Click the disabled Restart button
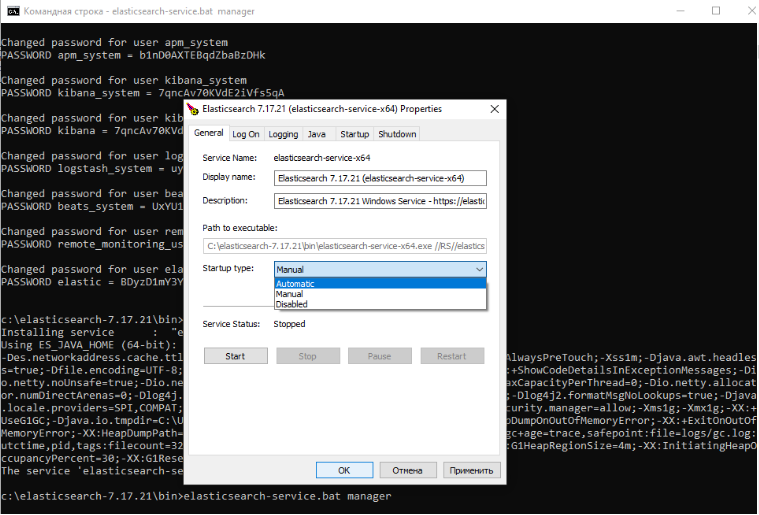Screen dimensions: 759x515 click(x=452, y=356)
